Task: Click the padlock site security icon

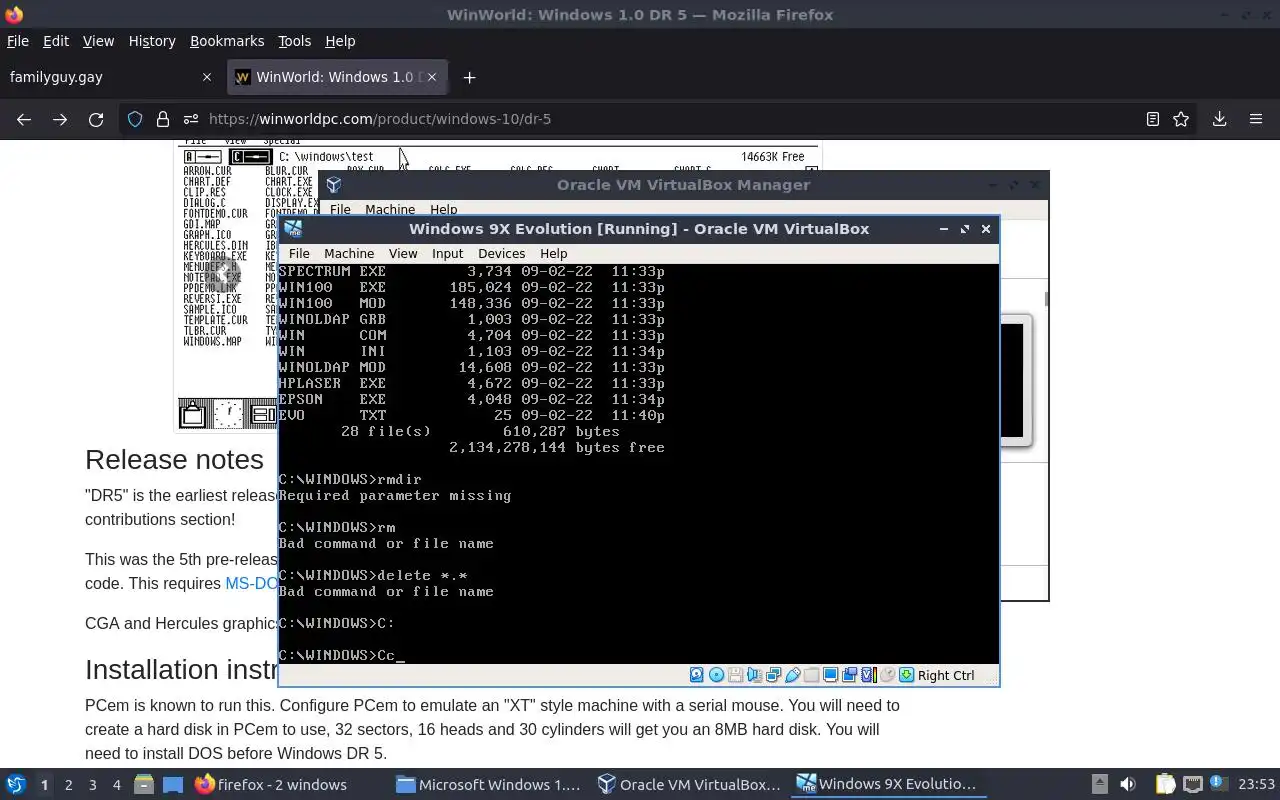Action: [162, 119]
